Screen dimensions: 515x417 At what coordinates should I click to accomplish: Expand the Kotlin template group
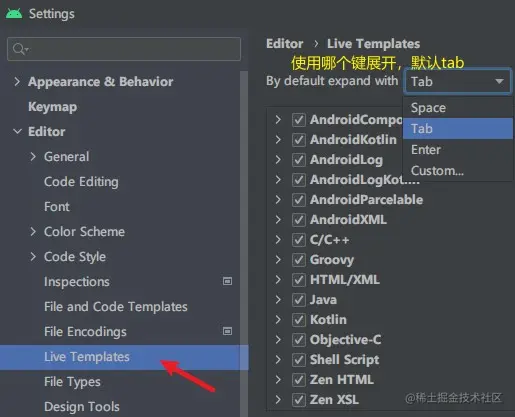[278, 319]
